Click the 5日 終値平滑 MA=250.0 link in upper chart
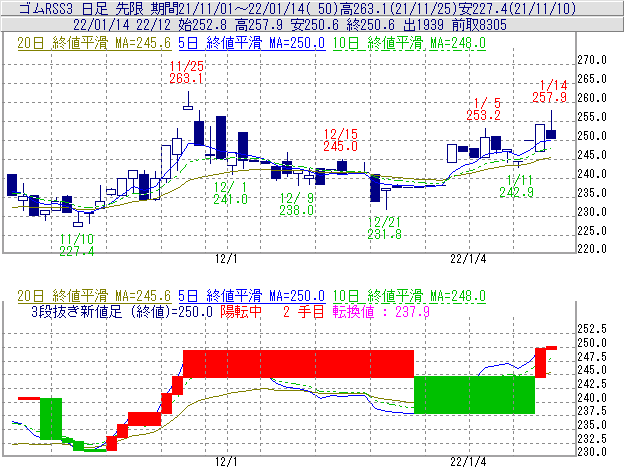The image size is (624, 475). click(252, 43)
